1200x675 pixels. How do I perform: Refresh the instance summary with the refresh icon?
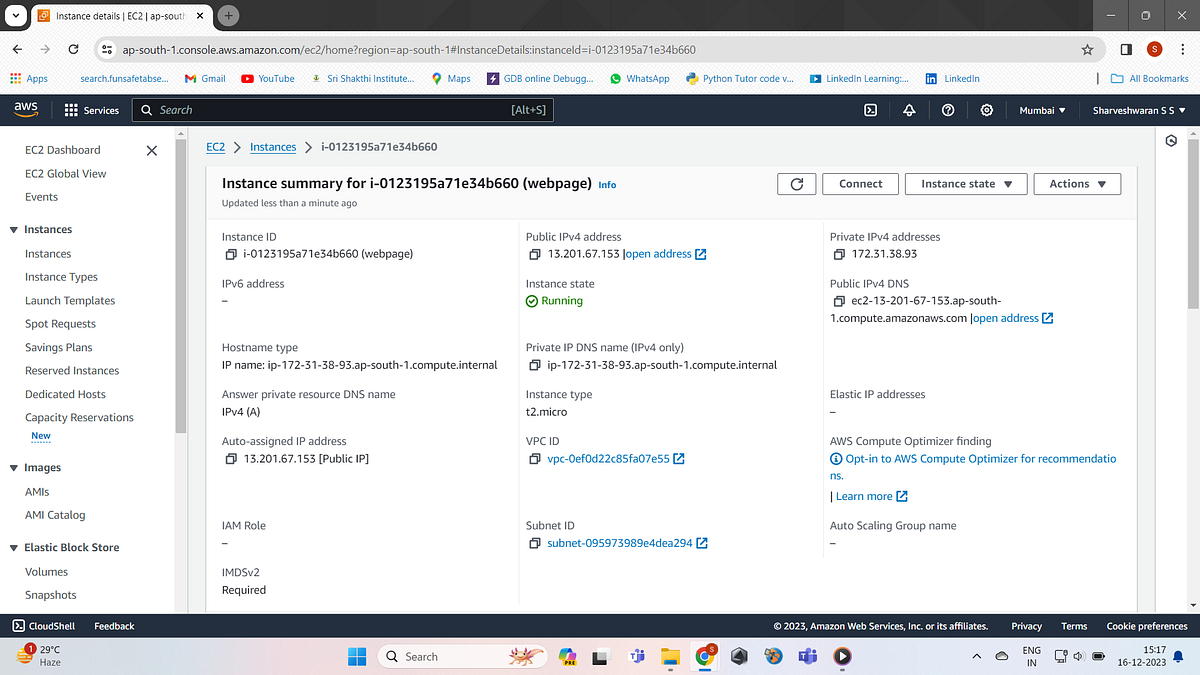pos(796,183)
